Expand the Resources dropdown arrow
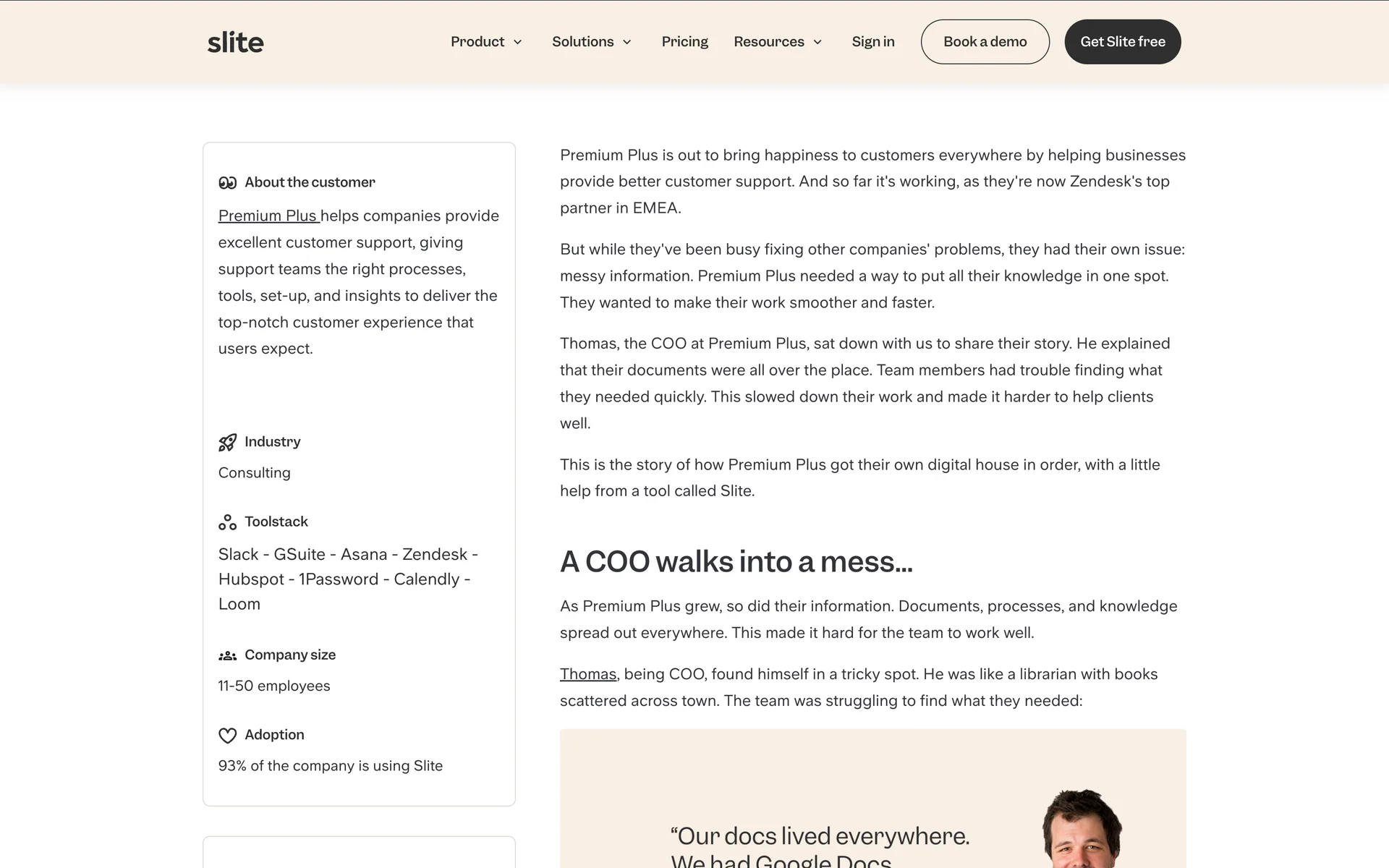 point(817,42)
